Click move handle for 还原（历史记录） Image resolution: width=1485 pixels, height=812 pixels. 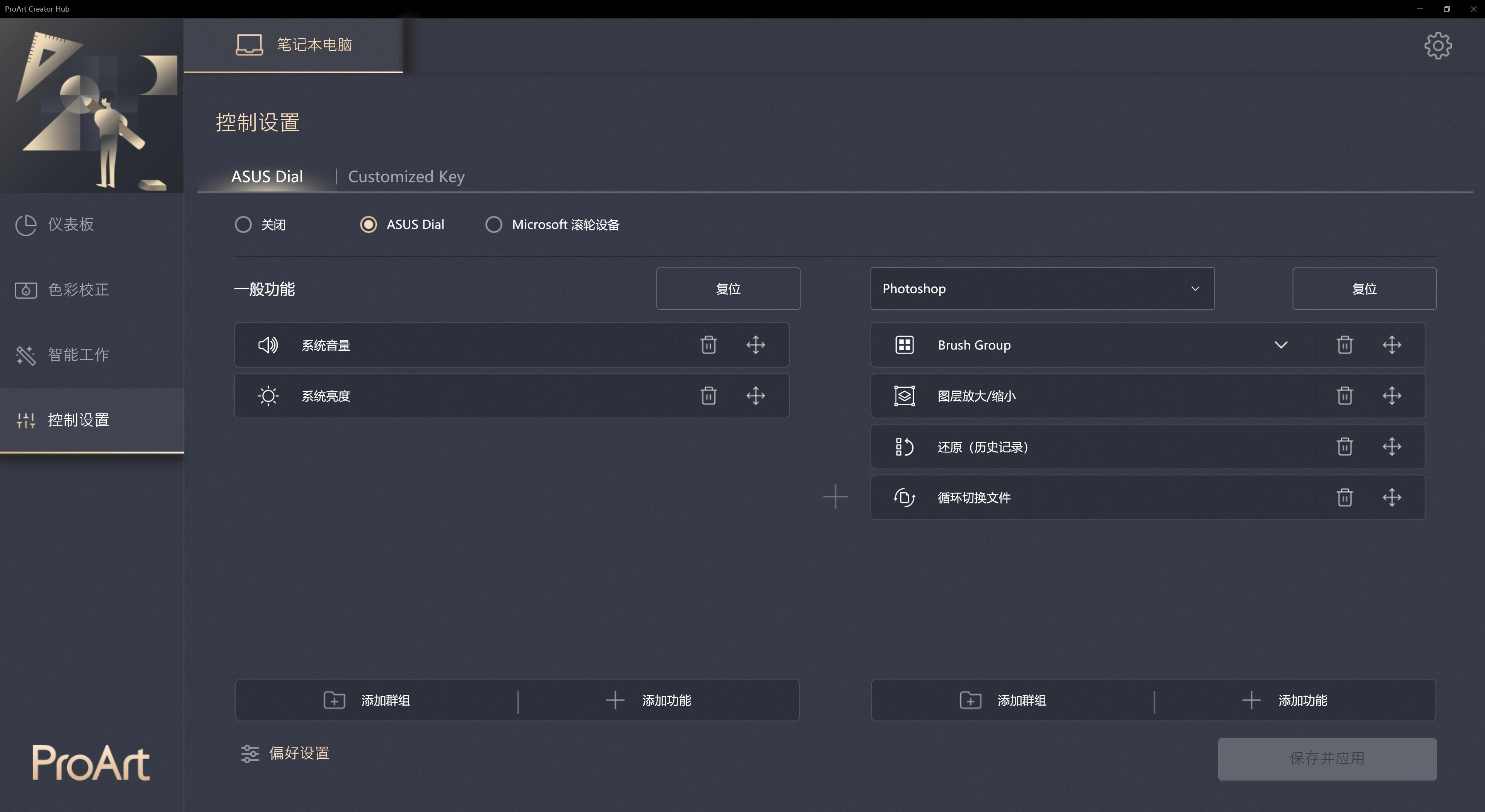1392,447
